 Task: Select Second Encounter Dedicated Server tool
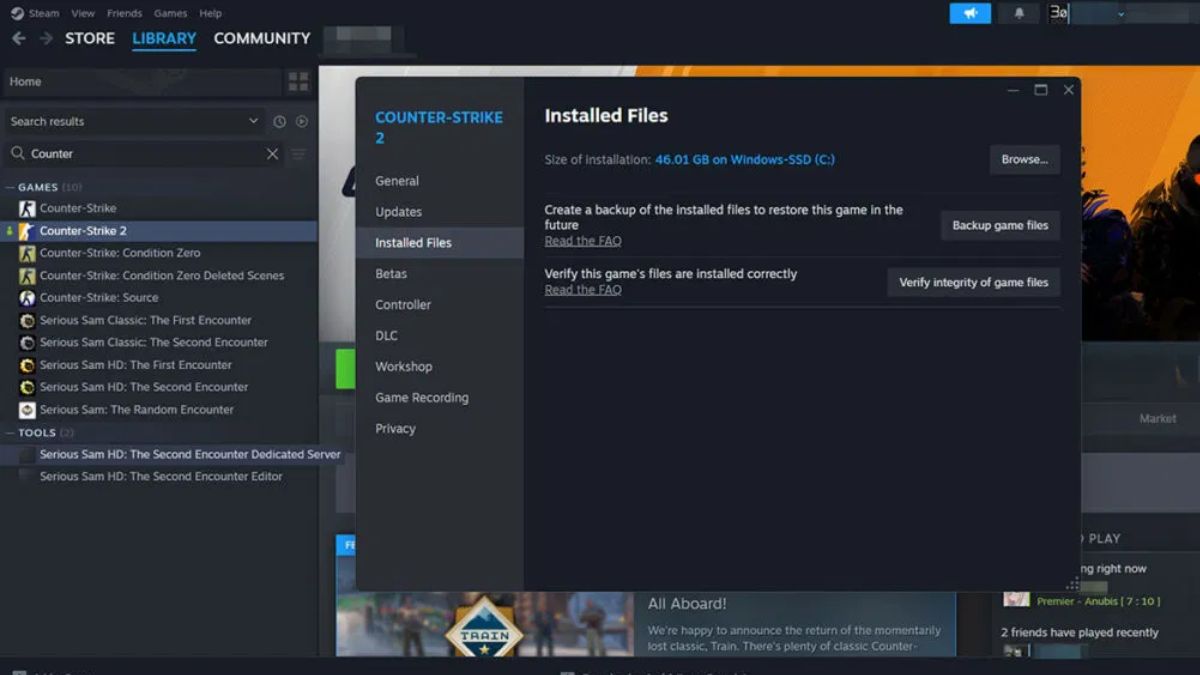point(190,455)
